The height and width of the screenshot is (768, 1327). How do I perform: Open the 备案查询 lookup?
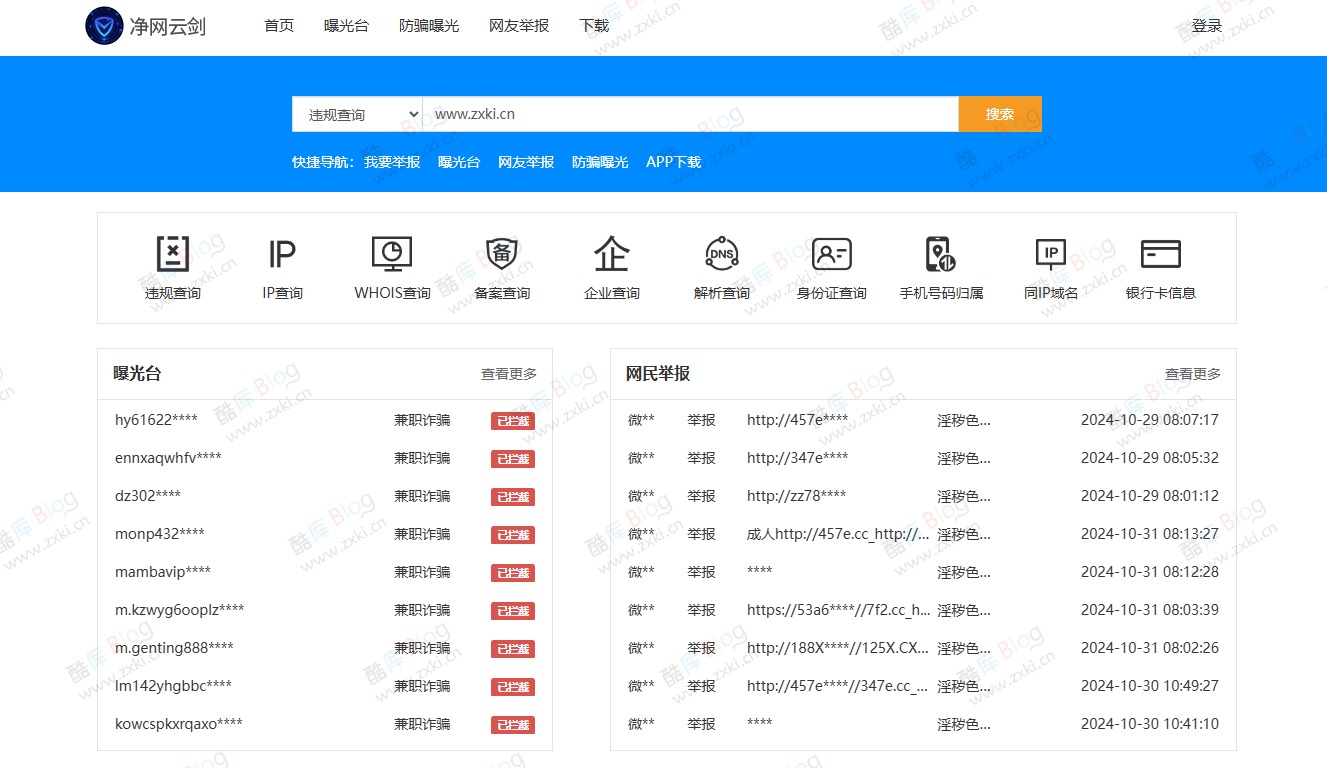pyautogui.click(x=500, y=267)
